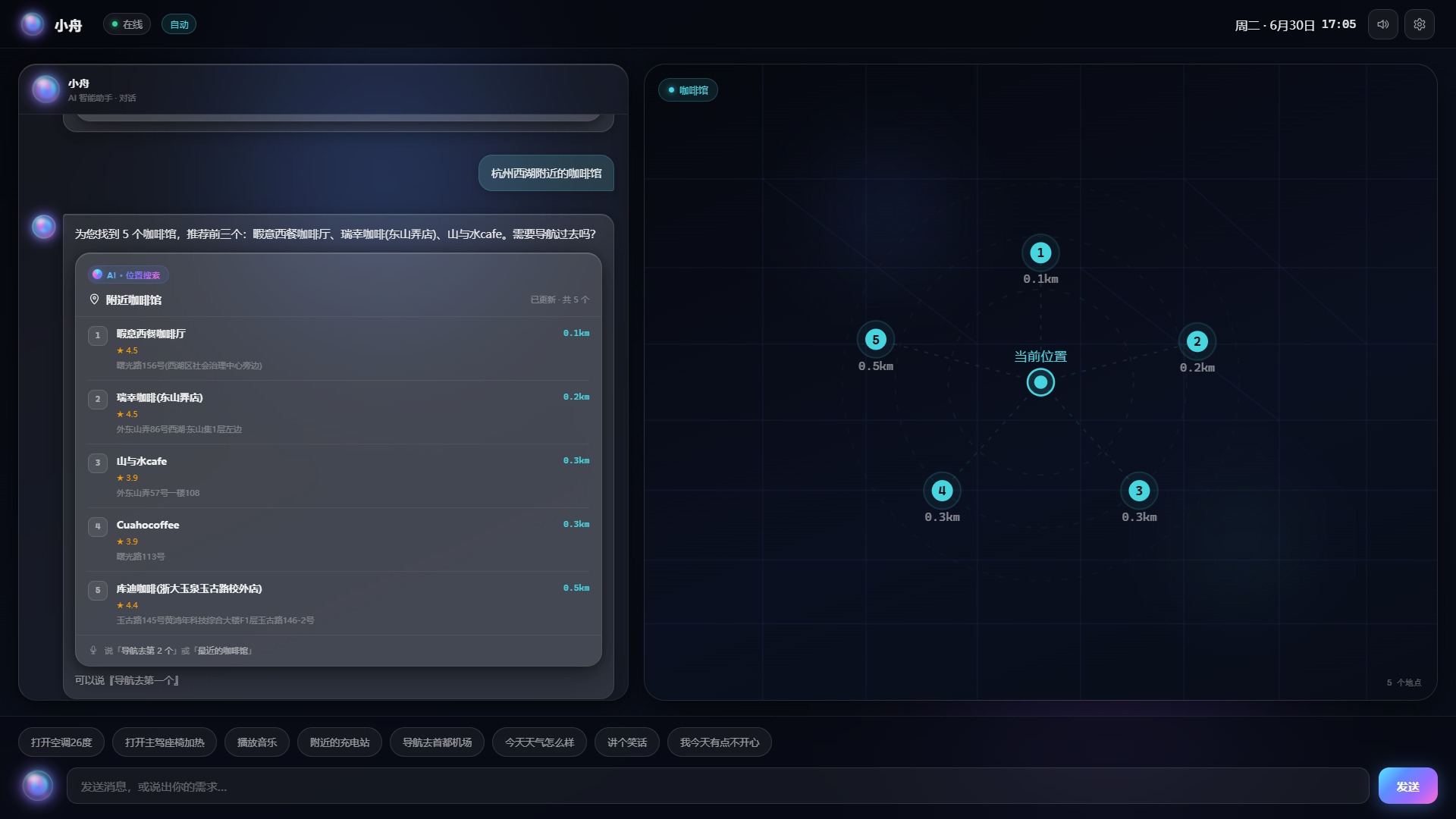This screenshot has width=1456, height=819.
Task: Select map marker 1 at 0.1km
Action: tap(1040, 253)
